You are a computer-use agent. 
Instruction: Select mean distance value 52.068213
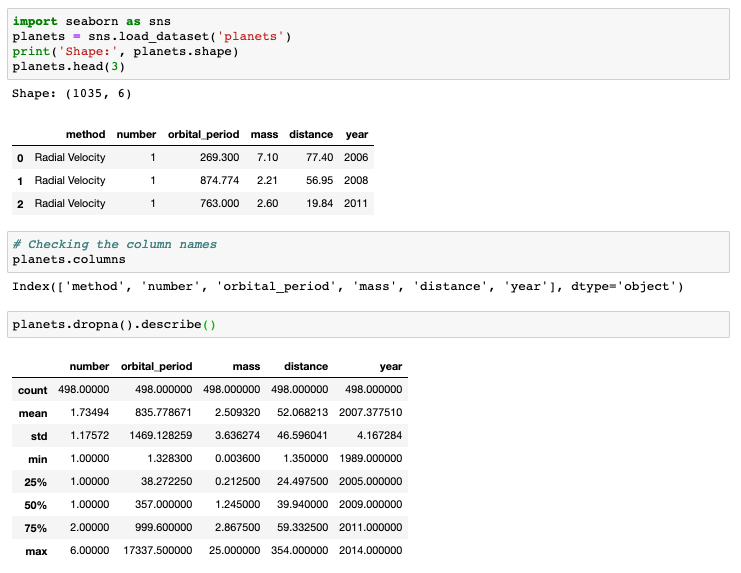(302, 412)
